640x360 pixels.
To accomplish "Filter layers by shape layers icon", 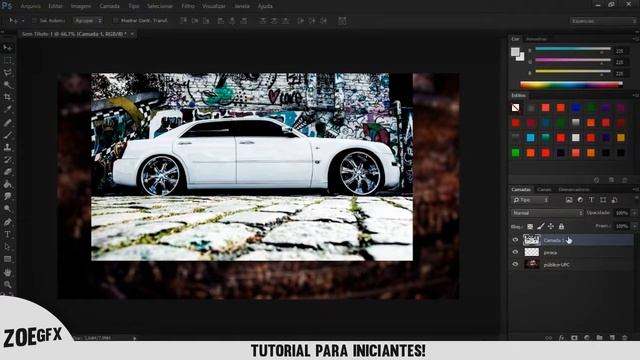I will tap(603, 200).
